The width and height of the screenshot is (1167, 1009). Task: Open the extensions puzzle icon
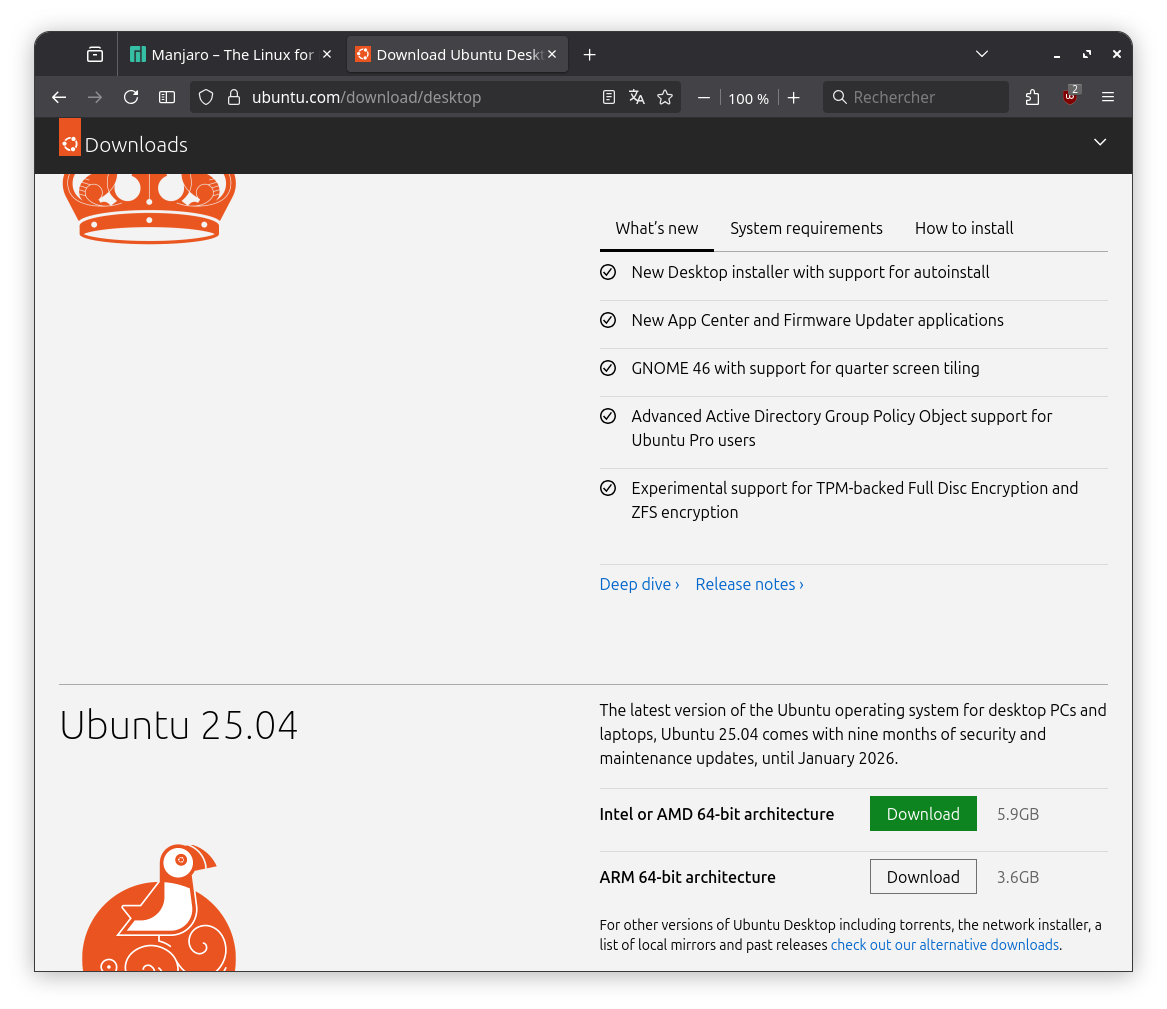(1032, 97)
